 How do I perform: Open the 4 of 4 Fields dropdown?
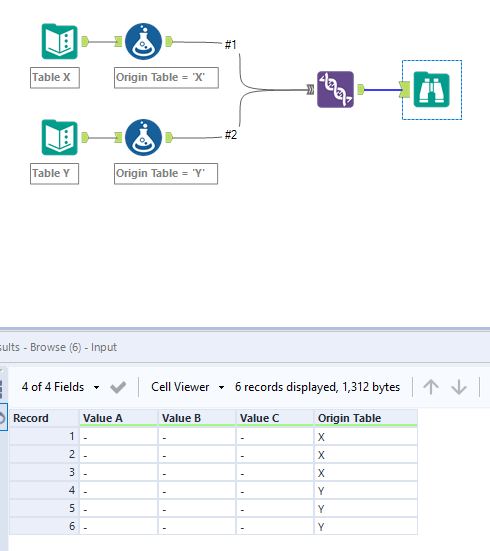(60, 387)
